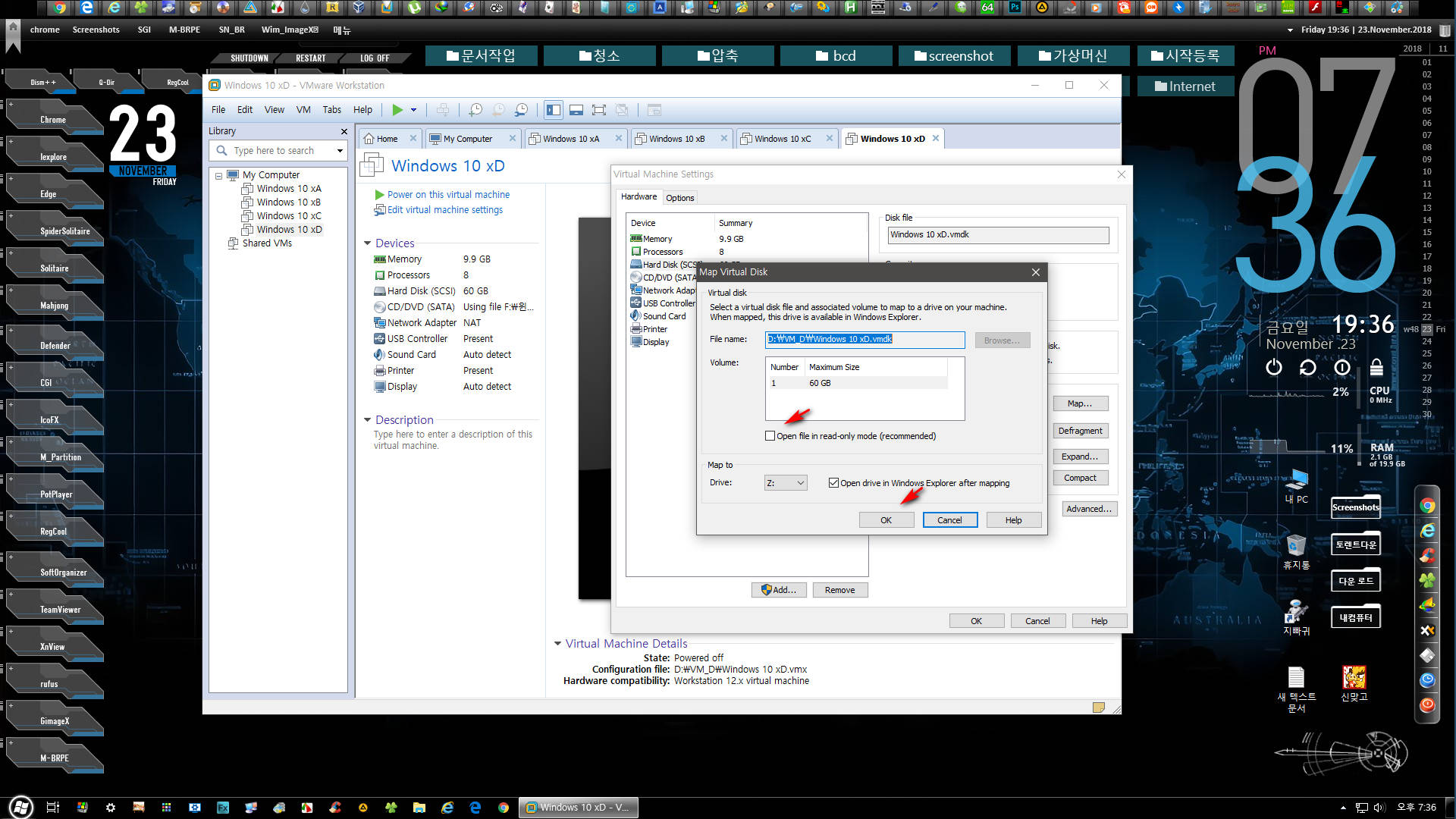The image size is (1456, 819).
Task: Click the power icon on desktop clock widget
Action: pyautogui.click(x=1274, y=368)
